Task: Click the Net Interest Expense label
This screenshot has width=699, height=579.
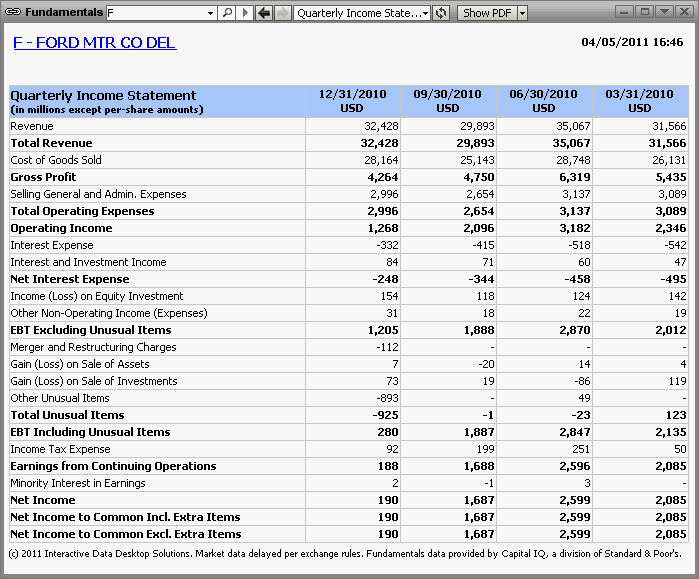Action: (70, 279)
